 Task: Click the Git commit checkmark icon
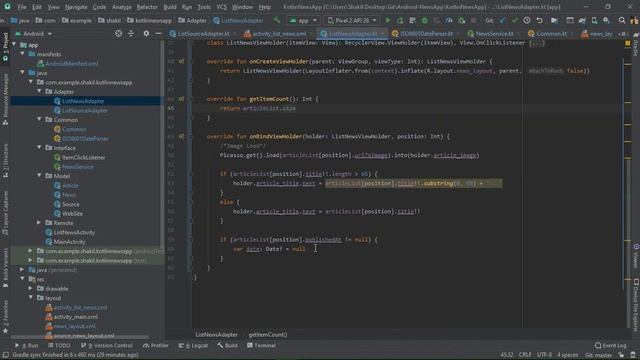[x=515, y=20]
